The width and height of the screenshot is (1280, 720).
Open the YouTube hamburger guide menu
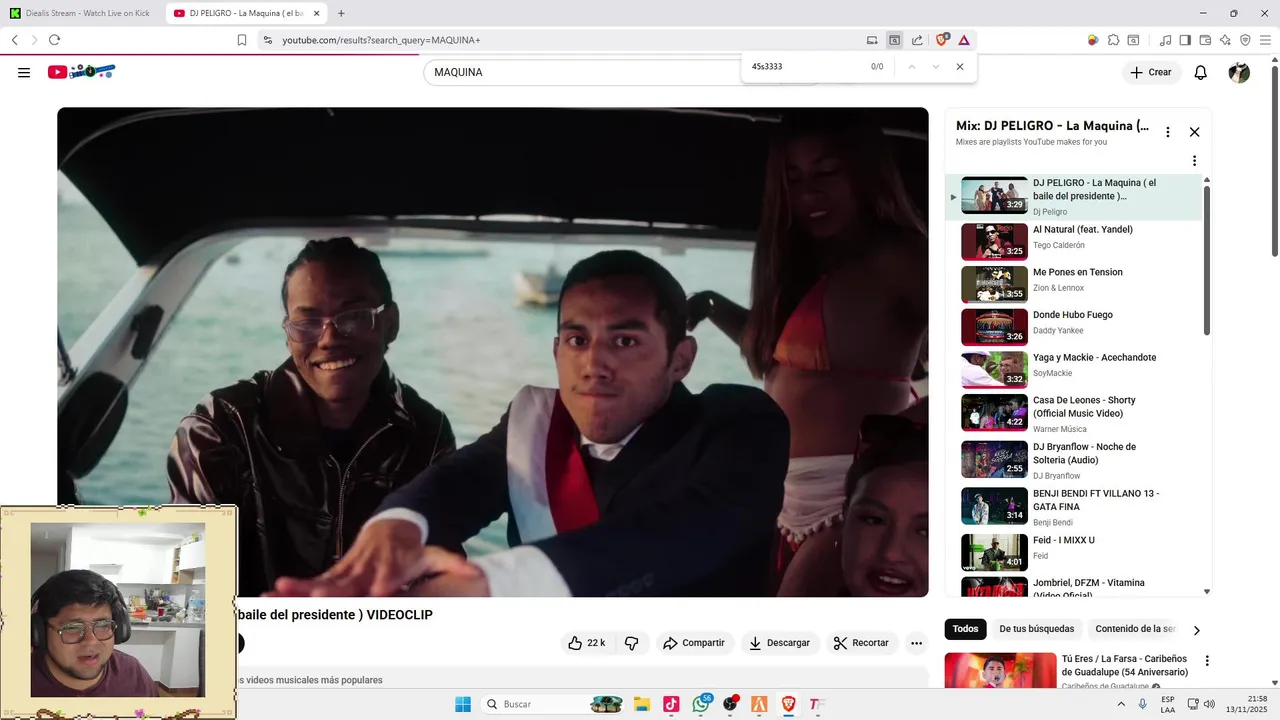(24, 72)
